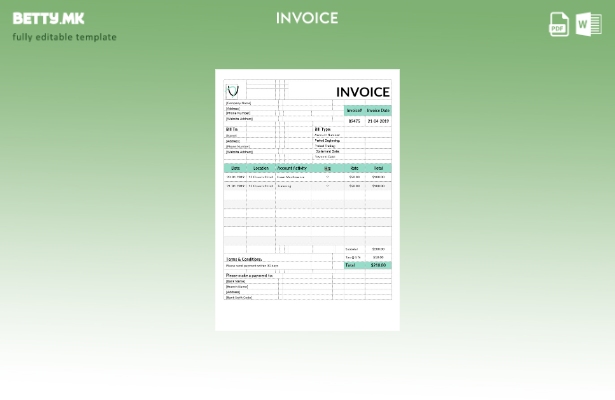
Task: Click the 'Rate' column header
Action: (355, 168)
